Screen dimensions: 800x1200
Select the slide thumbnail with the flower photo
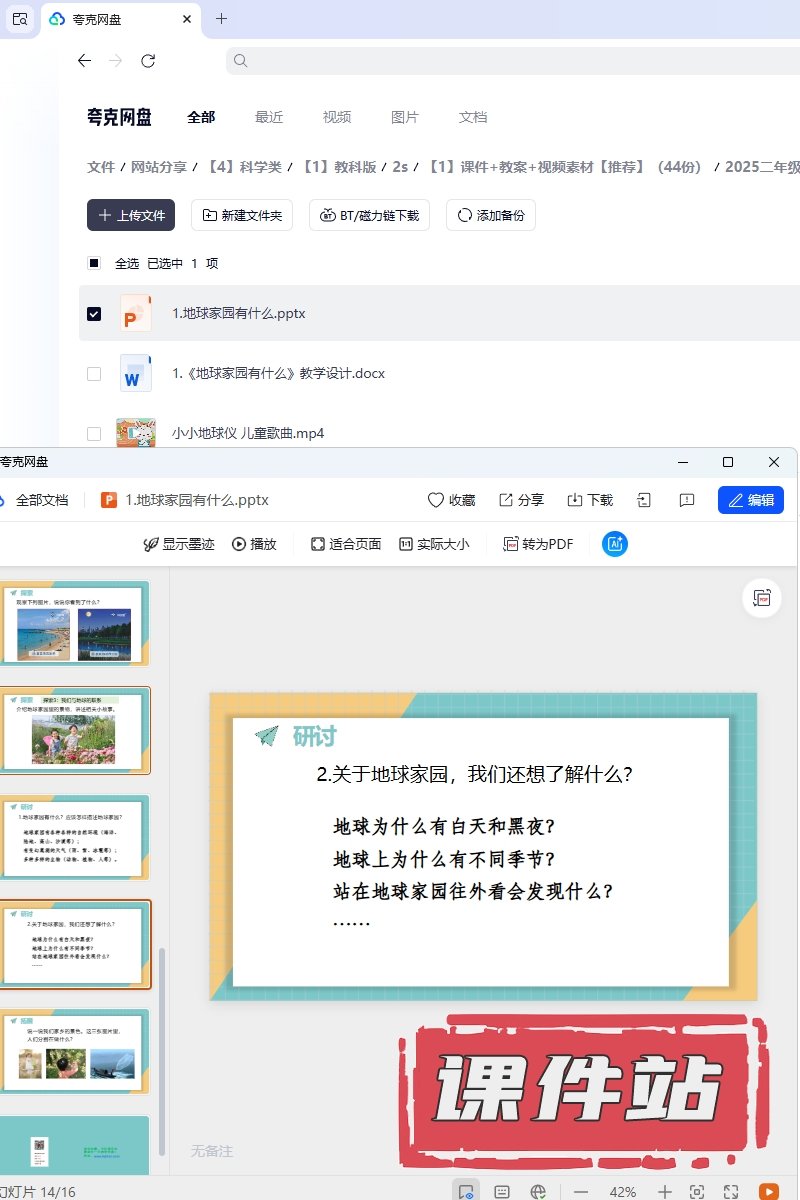(x=75, y=731)
